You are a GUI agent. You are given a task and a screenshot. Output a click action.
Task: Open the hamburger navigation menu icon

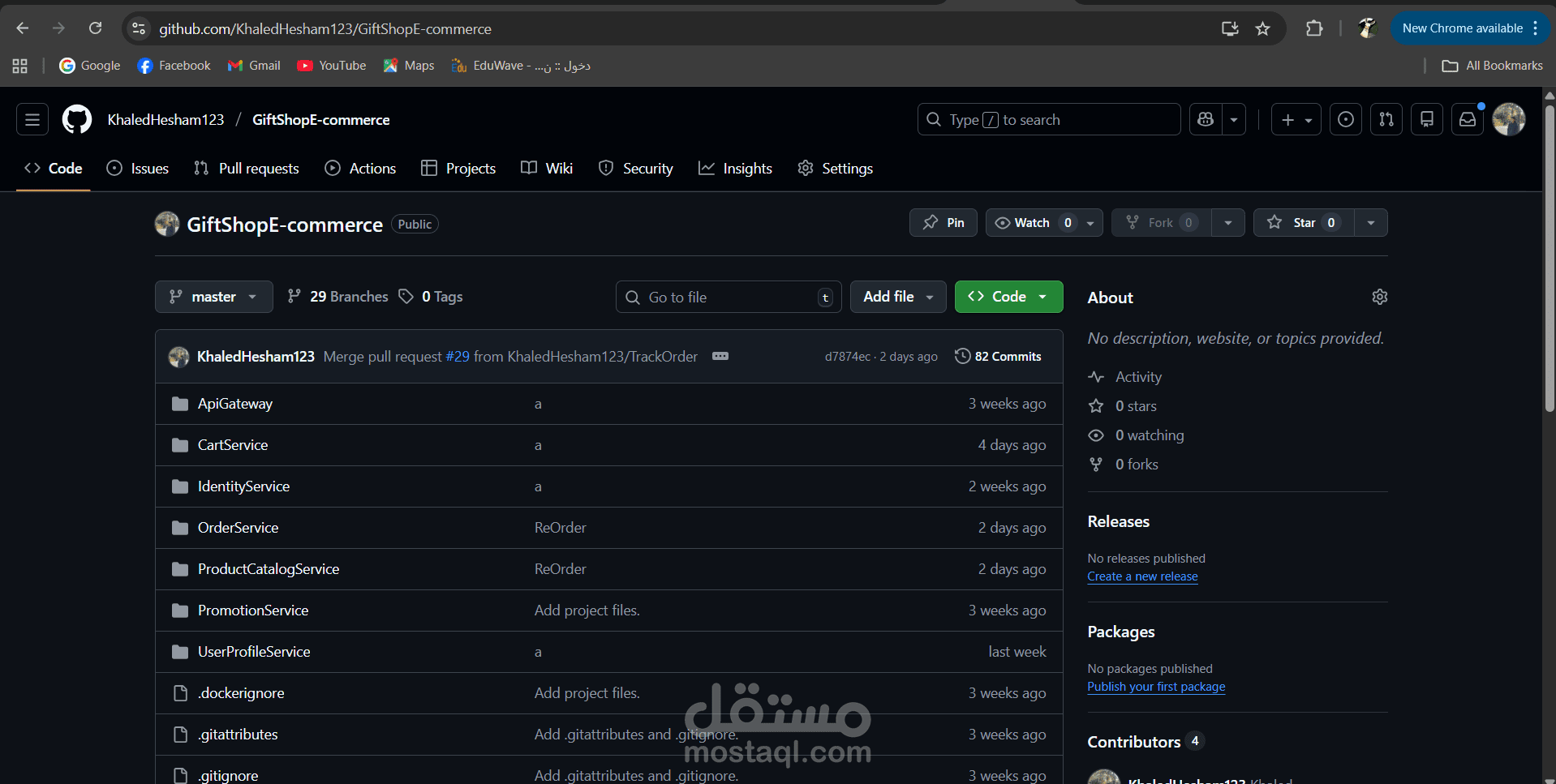32,119
